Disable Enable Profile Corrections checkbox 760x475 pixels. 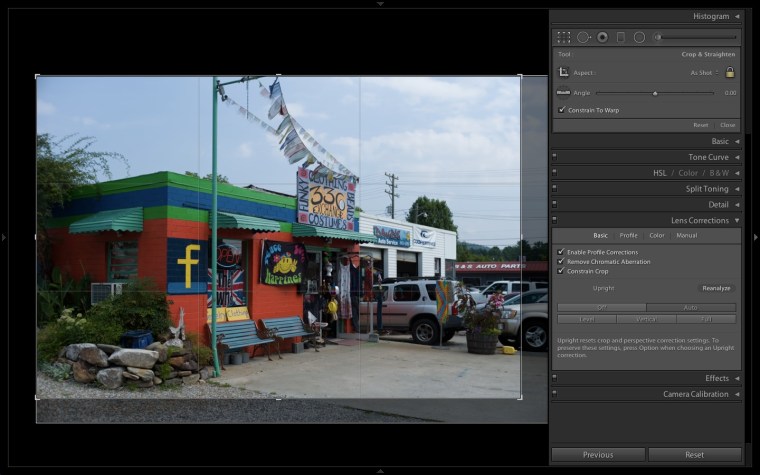pyautogui.click(x=561, y=252)
